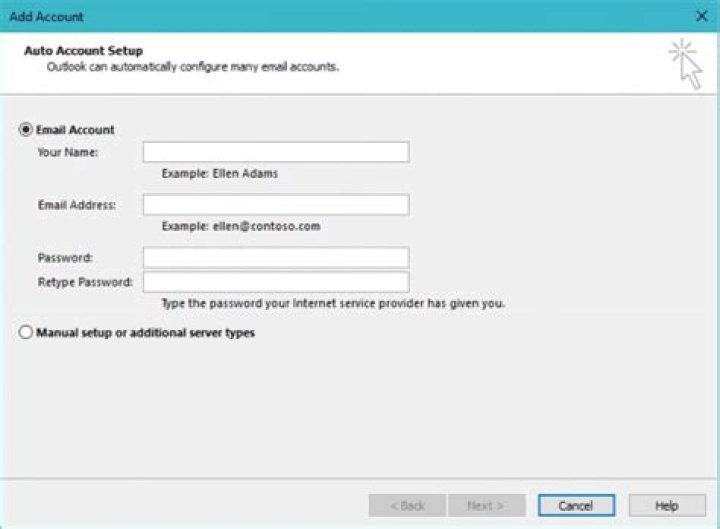Click the "Email Address:" label
Screen dimensions: 720x529
[77, 205]
